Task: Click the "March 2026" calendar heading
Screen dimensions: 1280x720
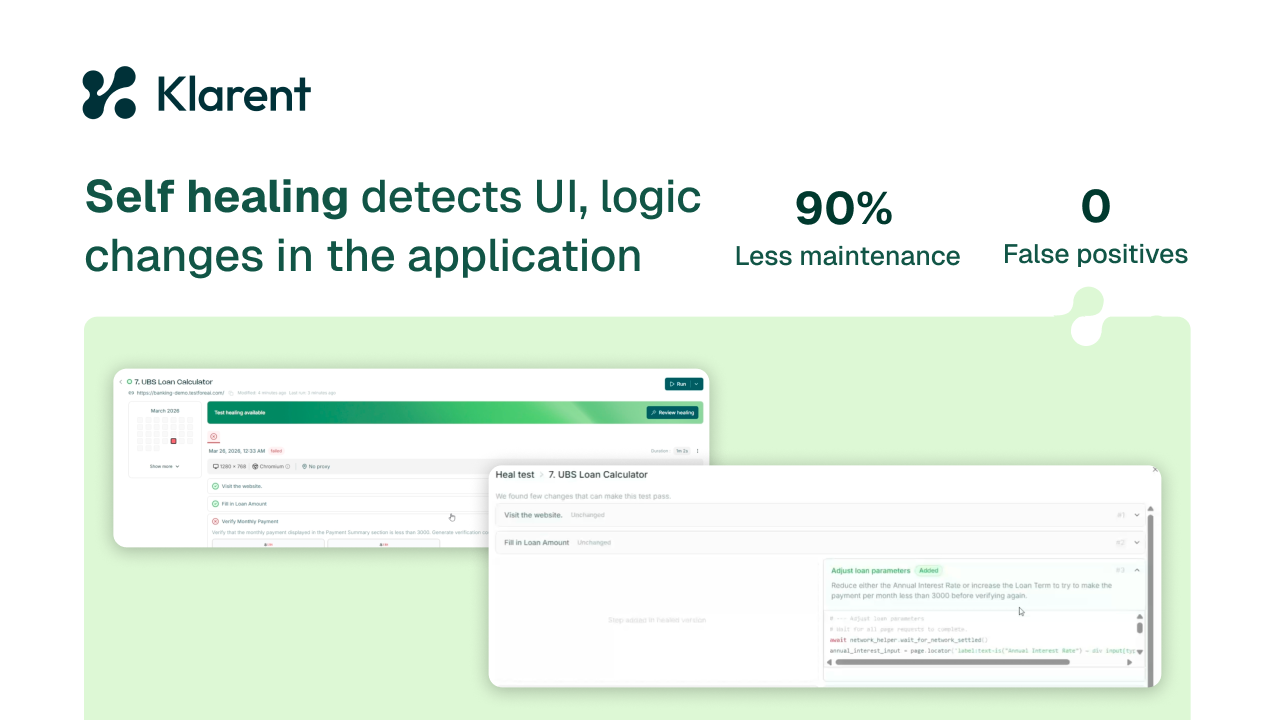Action: coord(164,410)
